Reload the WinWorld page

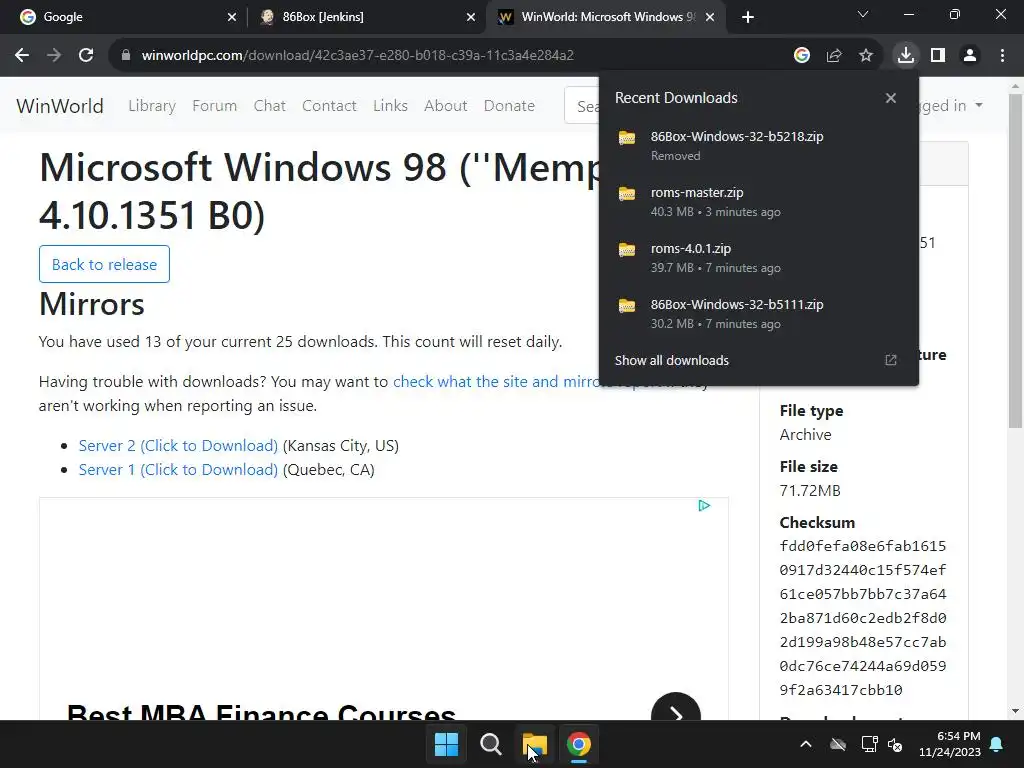pos(86,56)
